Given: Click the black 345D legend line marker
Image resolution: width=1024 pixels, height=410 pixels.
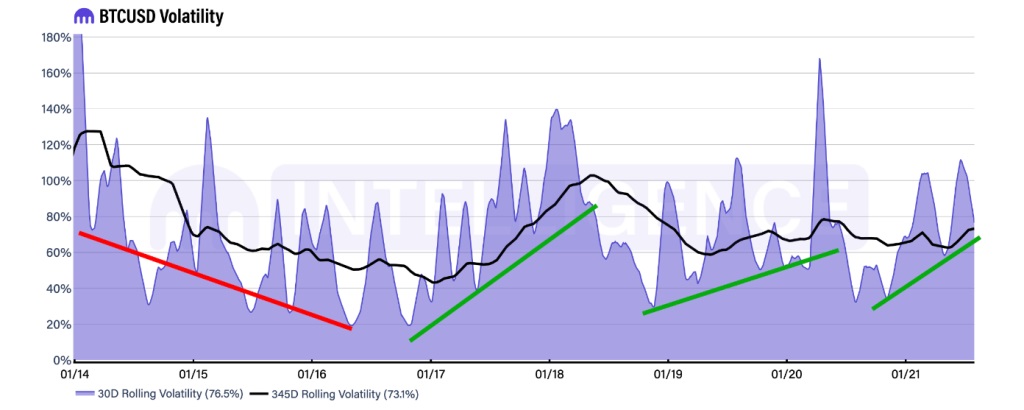Looking at the screenshot, I should 257,394.
